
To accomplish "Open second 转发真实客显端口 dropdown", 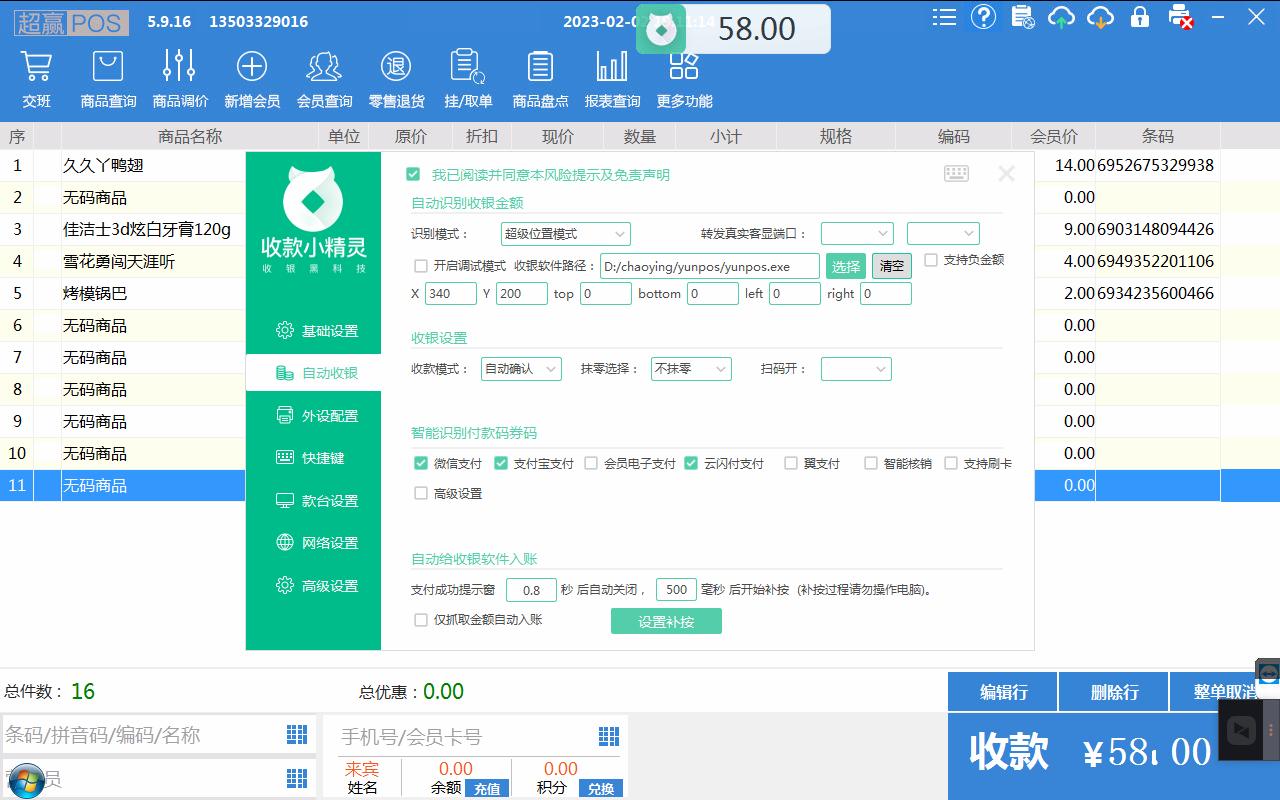I will click(x=943, y=234).
